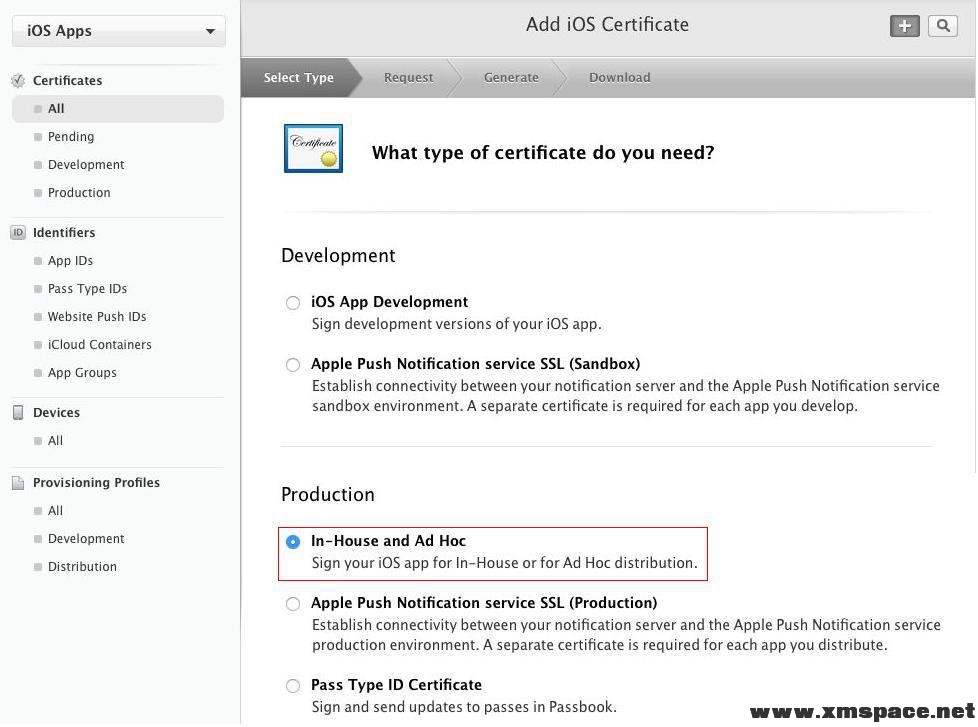Click the Apple Push Notification service SSL (Production) label
Image resolution: width=978 pixels, height=727 pixels.
(x=484, y=603)
